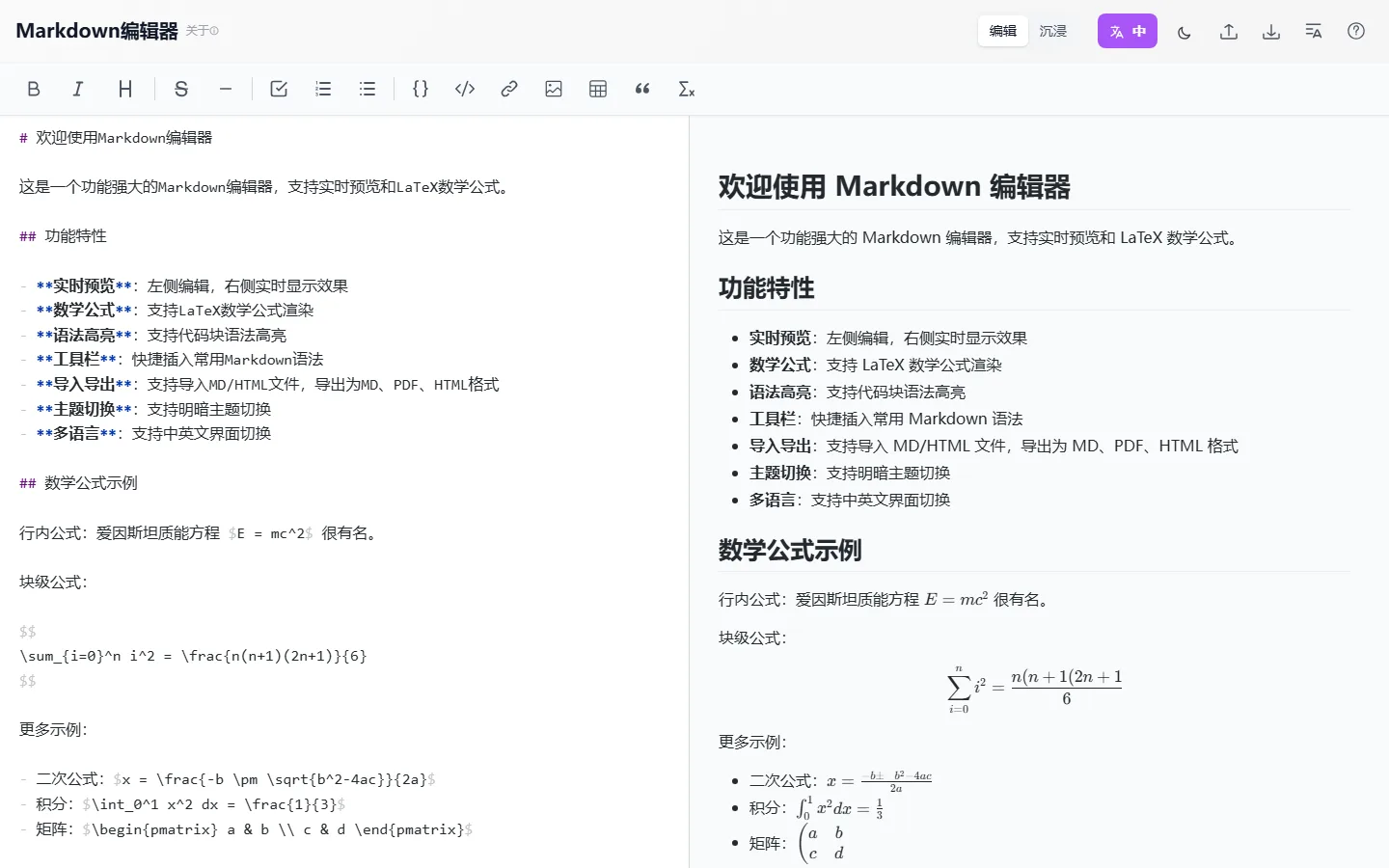Click the text lines with letter A icon
The width and height of the screenshot is (1389, 868).
pyautogui.click(x=1314, y=31)
